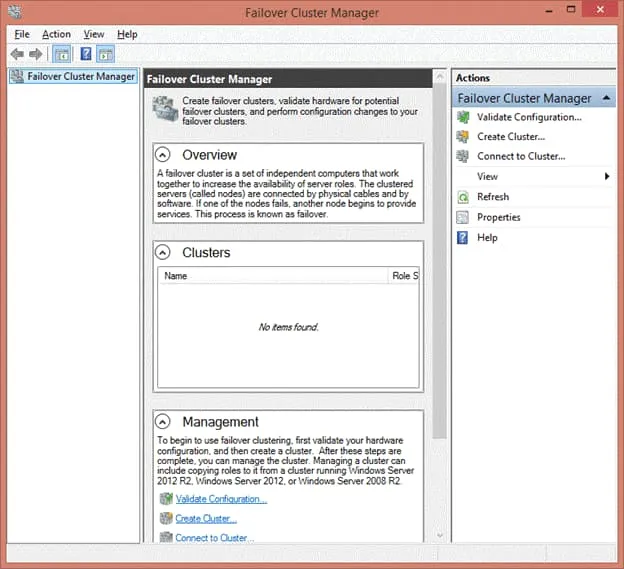Select Failover Cluster Manager tree node
This screenshot has width=624, height=569.
pos(80,76)
